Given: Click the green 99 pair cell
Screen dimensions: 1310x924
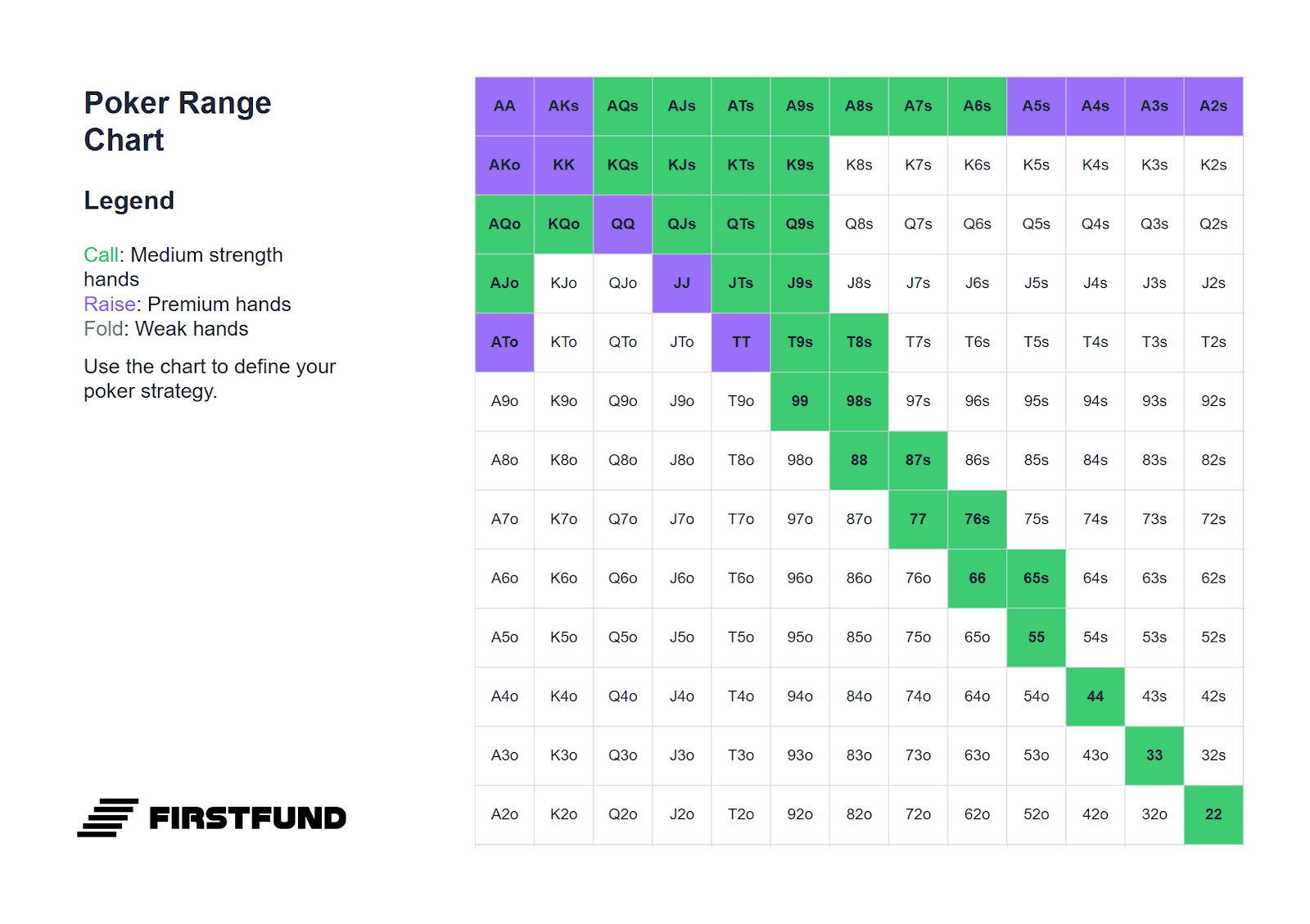Looking at the screenshot, I should click(800, 401).
